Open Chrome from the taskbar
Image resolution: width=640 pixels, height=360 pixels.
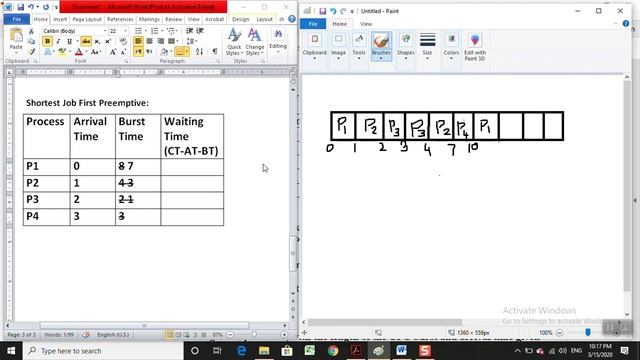(x=333, y=351)
